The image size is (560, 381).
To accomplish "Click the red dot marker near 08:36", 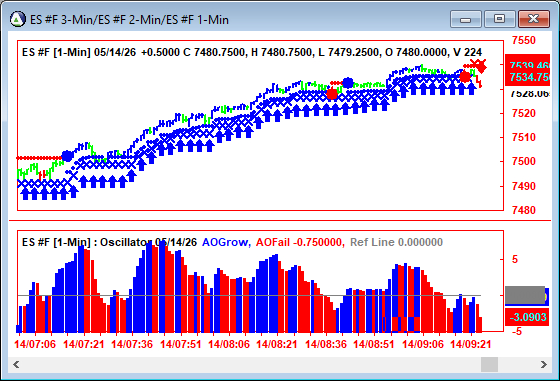I will [332, 94].
